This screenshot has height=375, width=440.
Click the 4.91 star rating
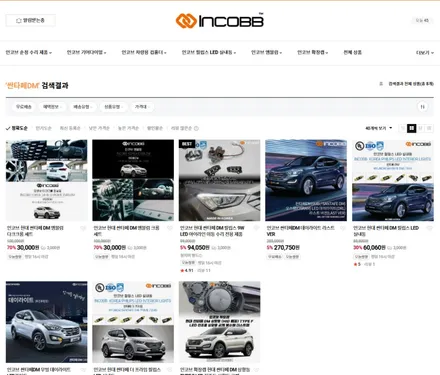(187, 270)
